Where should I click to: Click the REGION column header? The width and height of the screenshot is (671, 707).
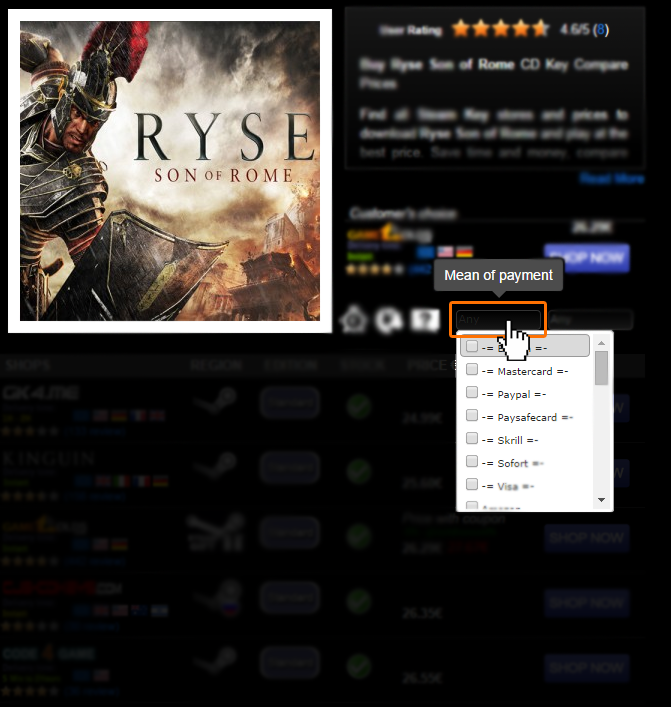tap(216, 365)
